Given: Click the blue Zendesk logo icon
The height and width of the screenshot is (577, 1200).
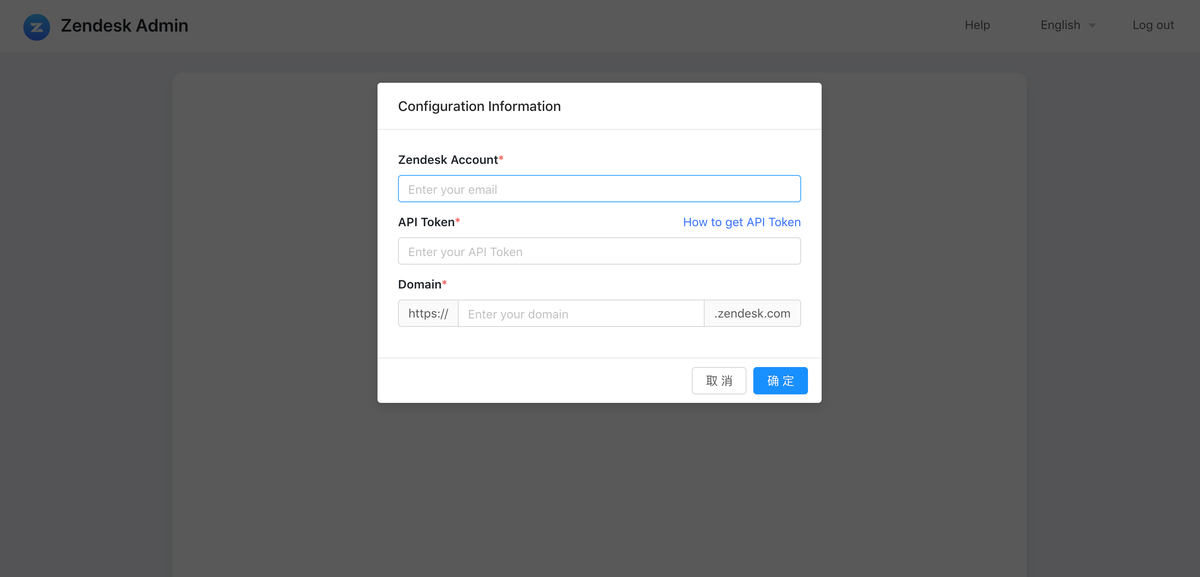Looking at the screenshot, I should [37, 27].
